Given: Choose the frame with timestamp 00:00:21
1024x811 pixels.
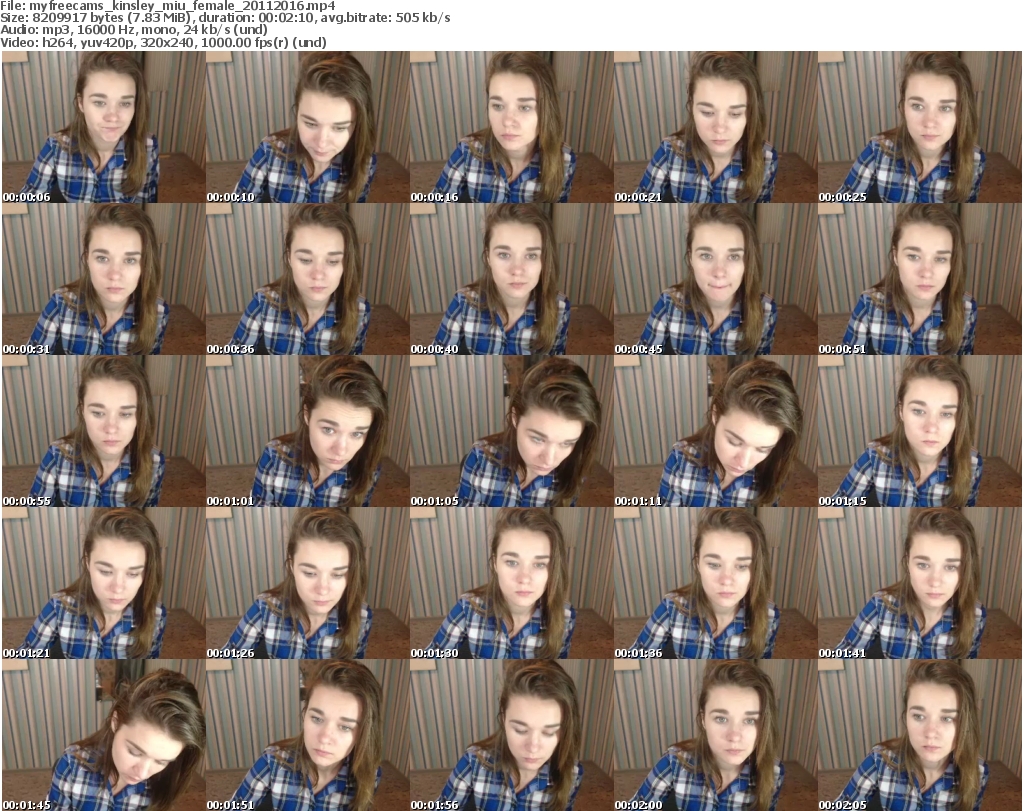Looking at the screenshot, I should point(715,127).
